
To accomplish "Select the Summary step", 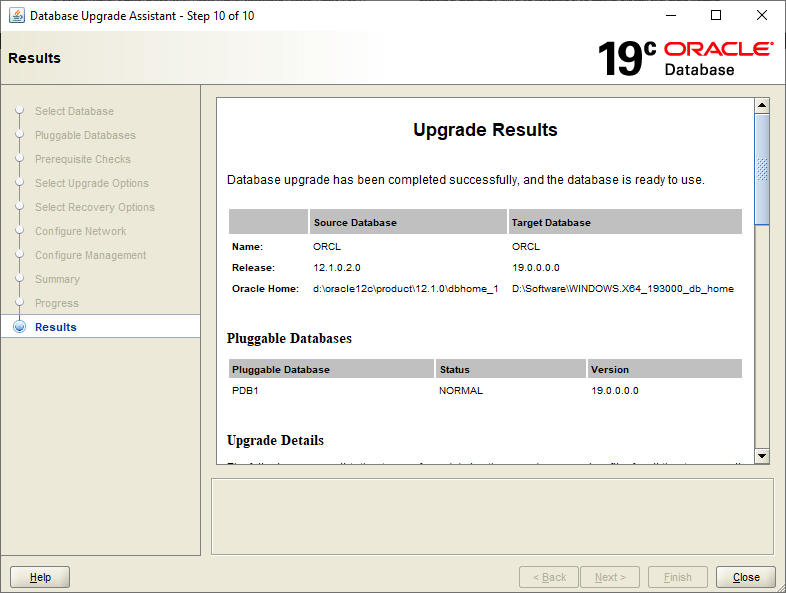I will click(57, 279).
